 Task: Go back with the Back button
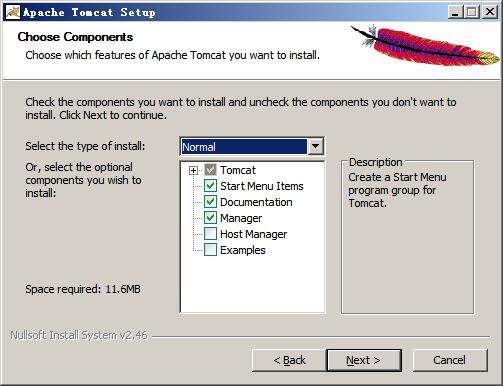tap(289, 360)
